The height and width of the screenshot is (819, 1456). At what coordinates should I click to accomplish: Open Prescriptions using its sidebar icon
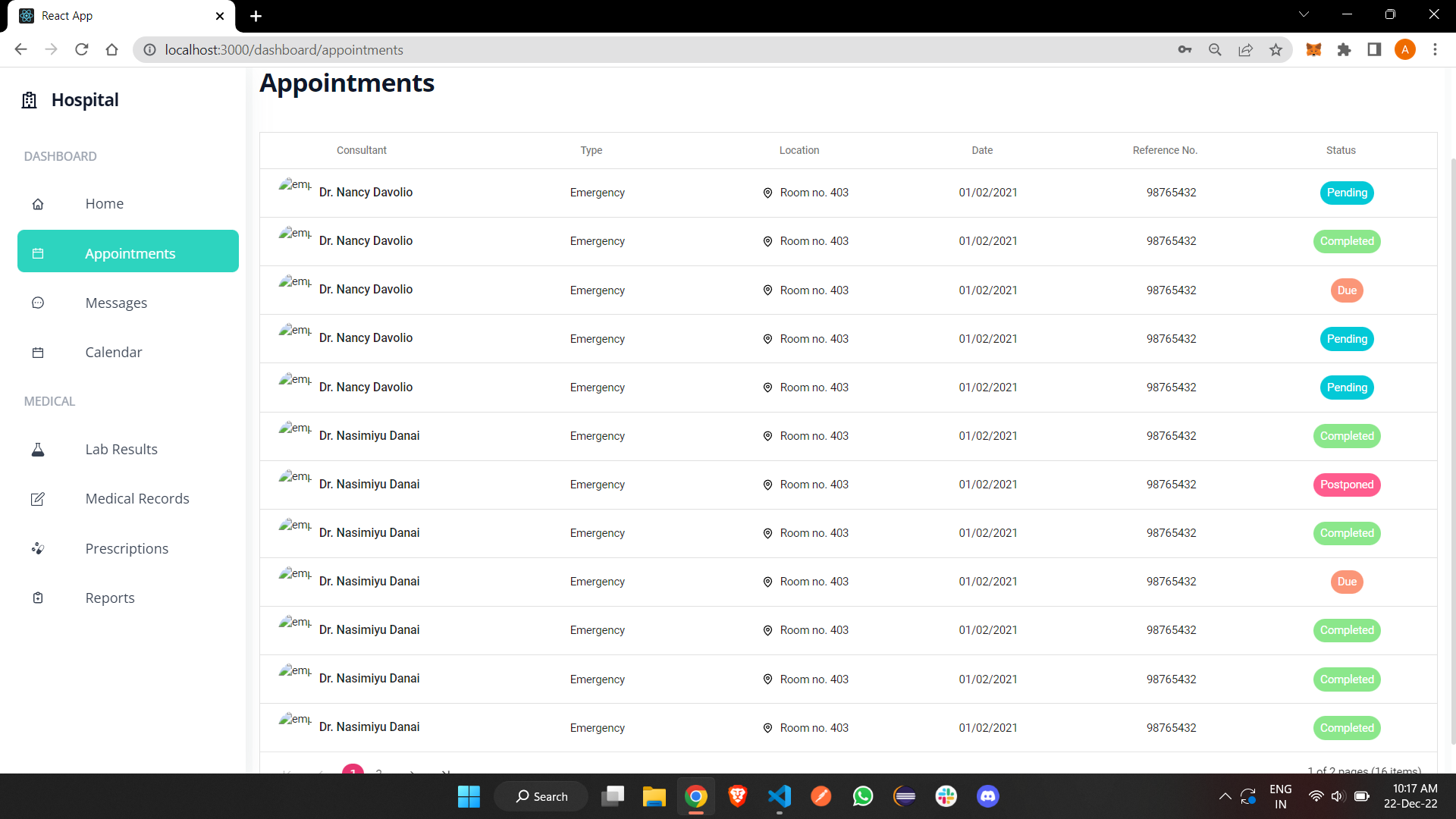38,548
